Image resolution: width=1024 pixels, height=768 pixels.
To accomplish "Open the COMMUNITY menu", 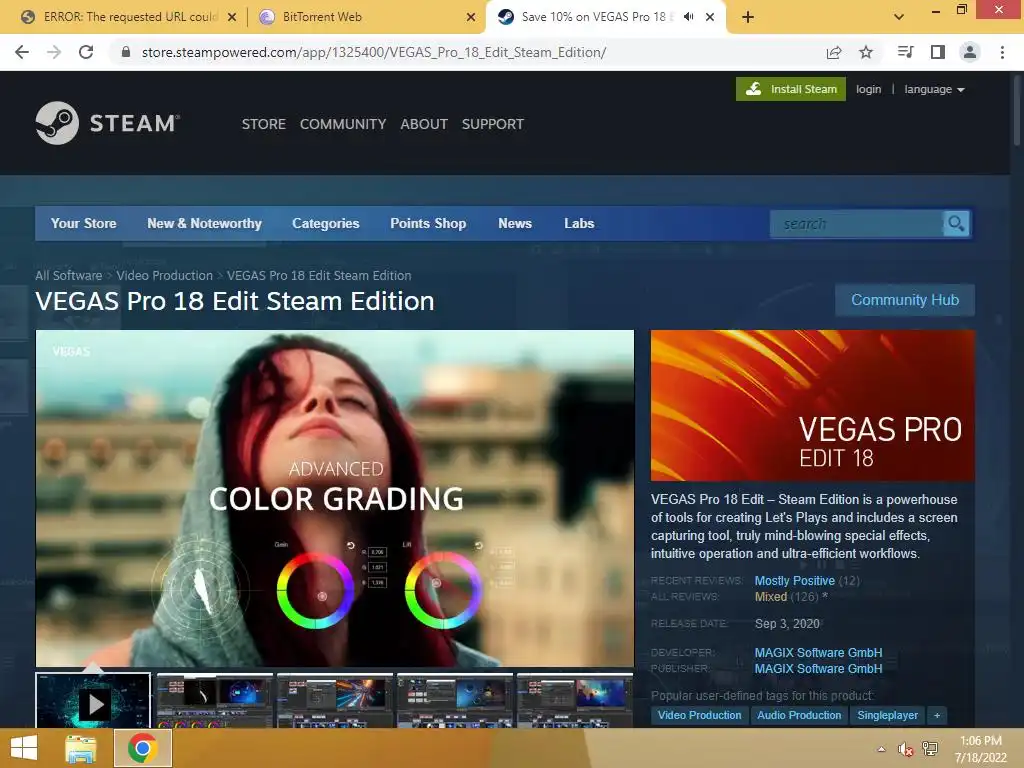I will [x=343, y=124].
